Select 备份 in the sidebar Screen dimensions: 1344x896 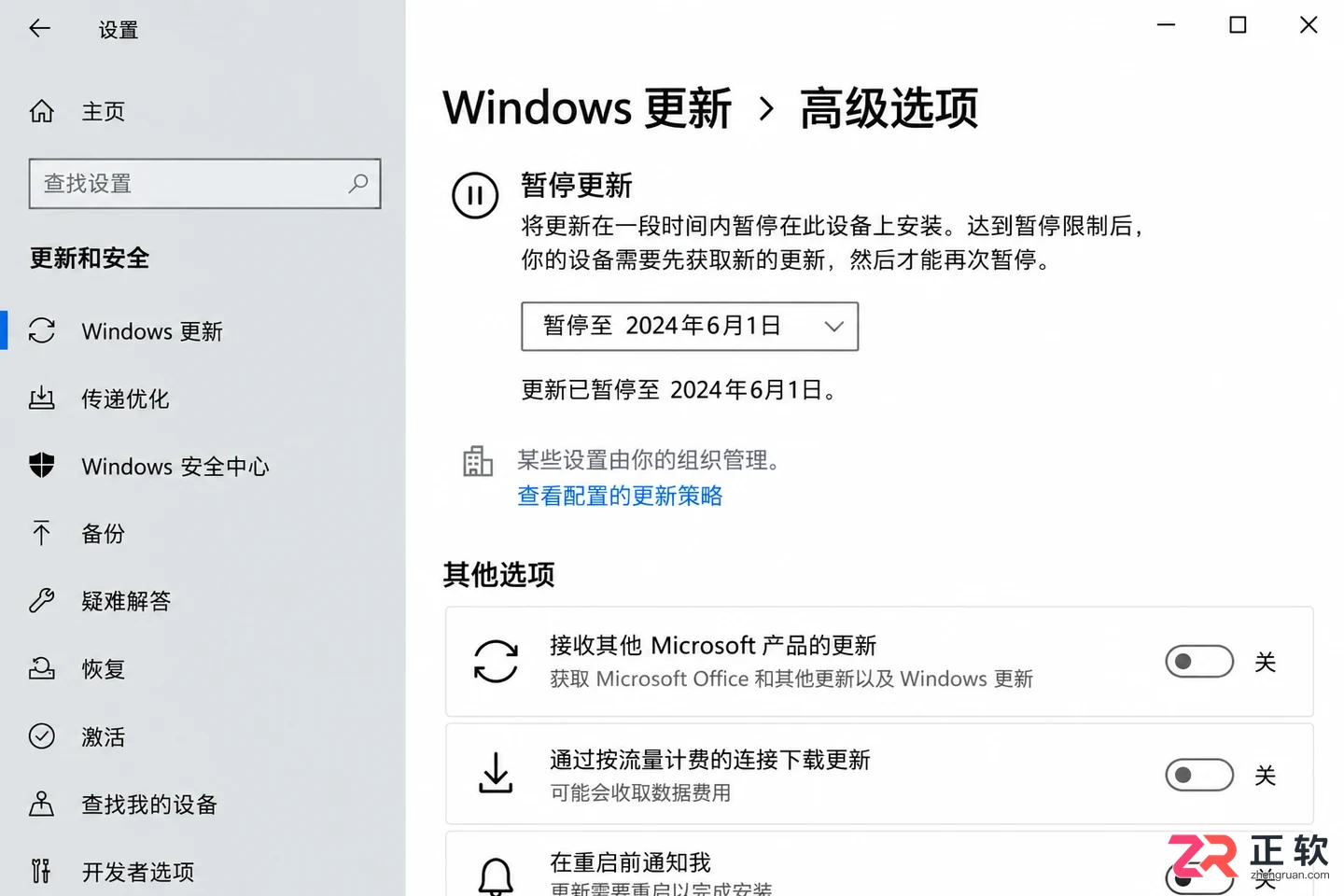[x=203, y=533]
